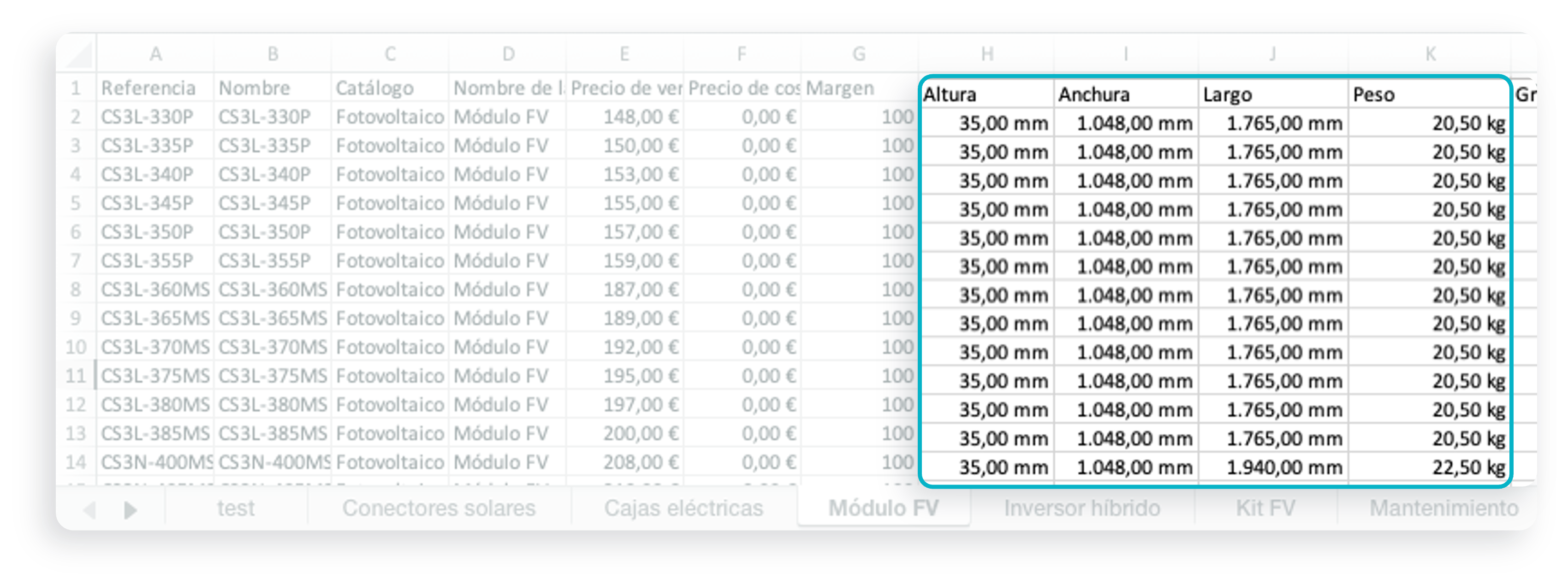Select the CS3L-385MS name cell in column B
This screenshot has height=585, width=1568.
(273, 433)
